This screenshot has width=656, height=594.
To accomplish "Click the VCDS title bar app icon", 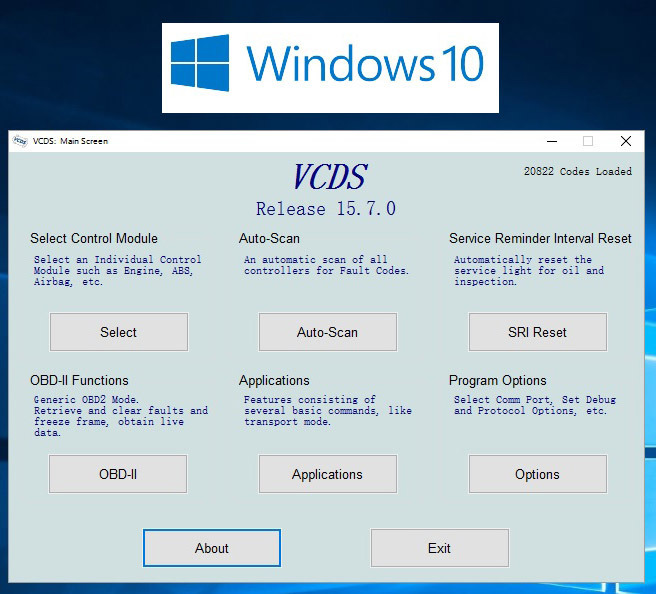I will click(20, 141).
